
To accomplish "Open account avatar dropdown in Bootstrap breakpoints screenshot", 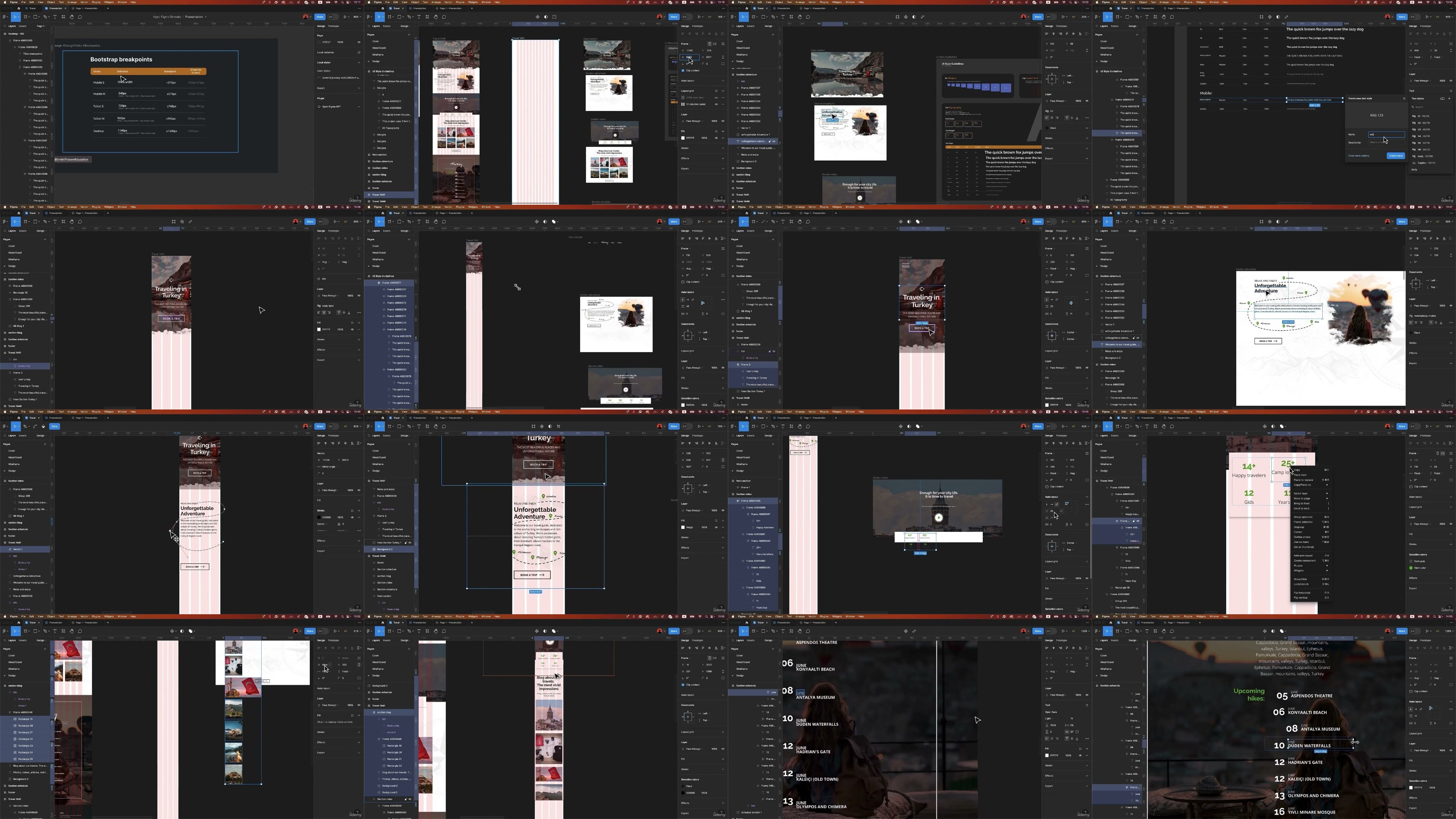I will point(307,17).
